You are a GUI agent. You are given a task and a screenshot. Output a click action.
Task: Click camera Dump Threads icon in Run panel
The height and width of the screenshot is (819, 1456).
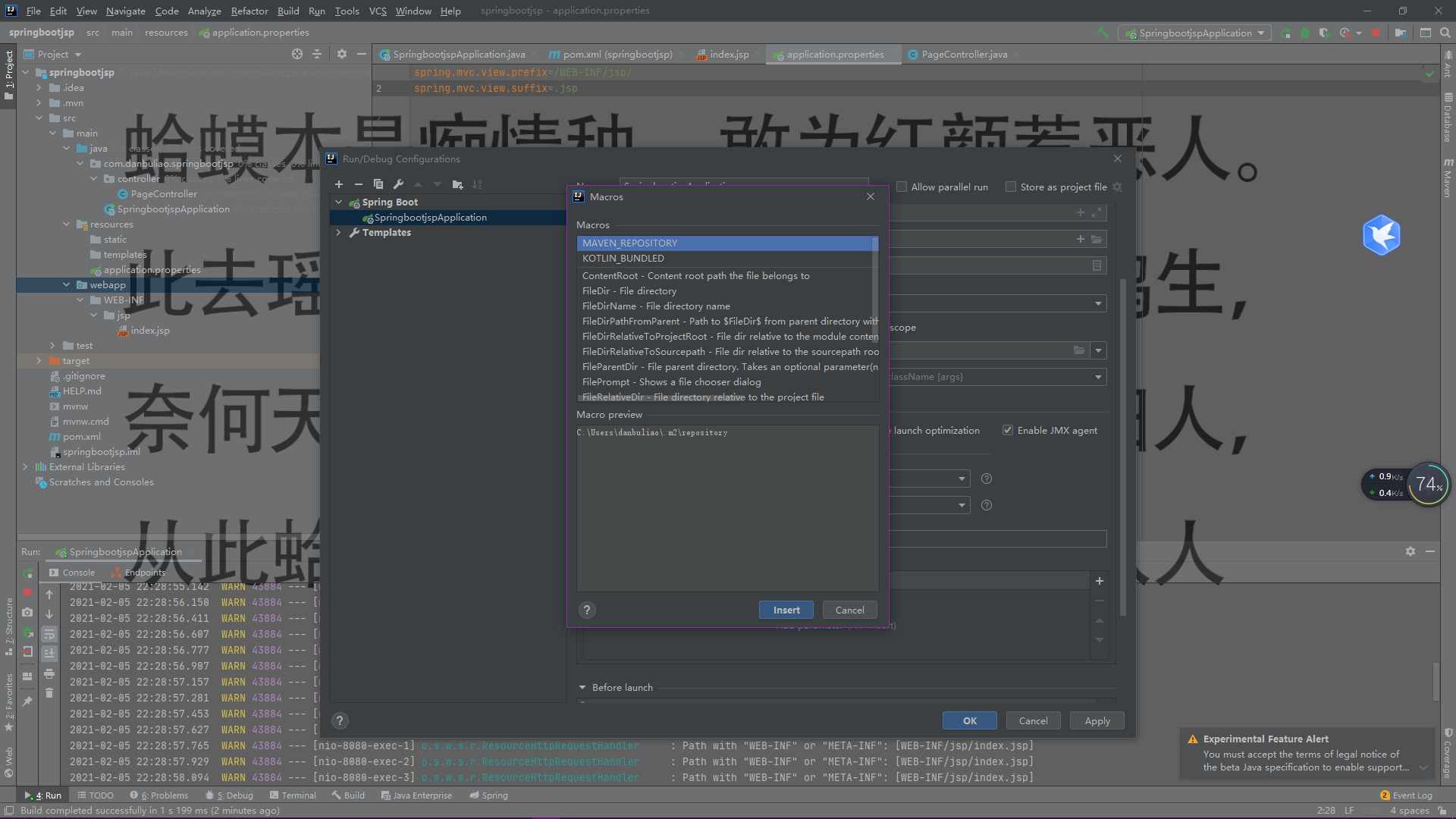(x=28, y=612)
